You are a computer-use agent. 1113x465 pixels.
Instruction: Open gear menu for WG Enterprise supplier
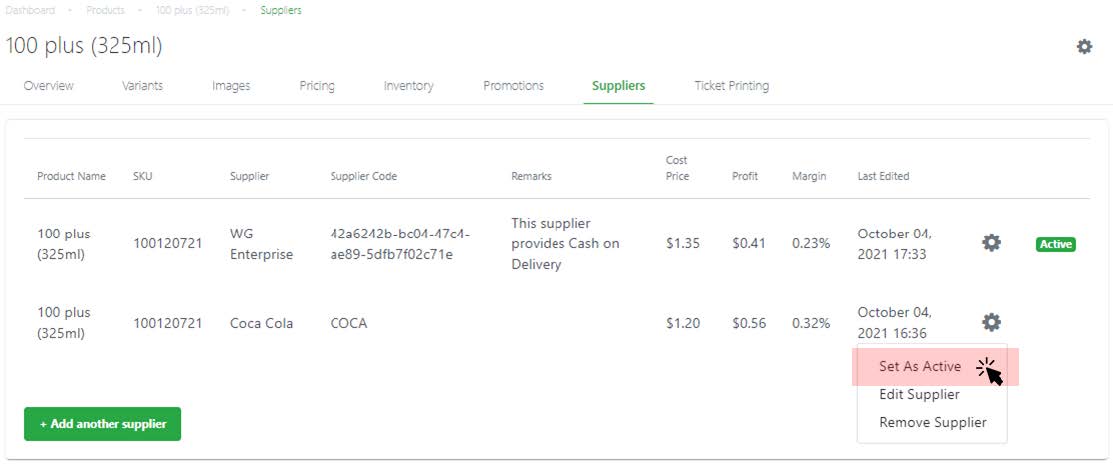pyautogui.click(x=991, y=243)
